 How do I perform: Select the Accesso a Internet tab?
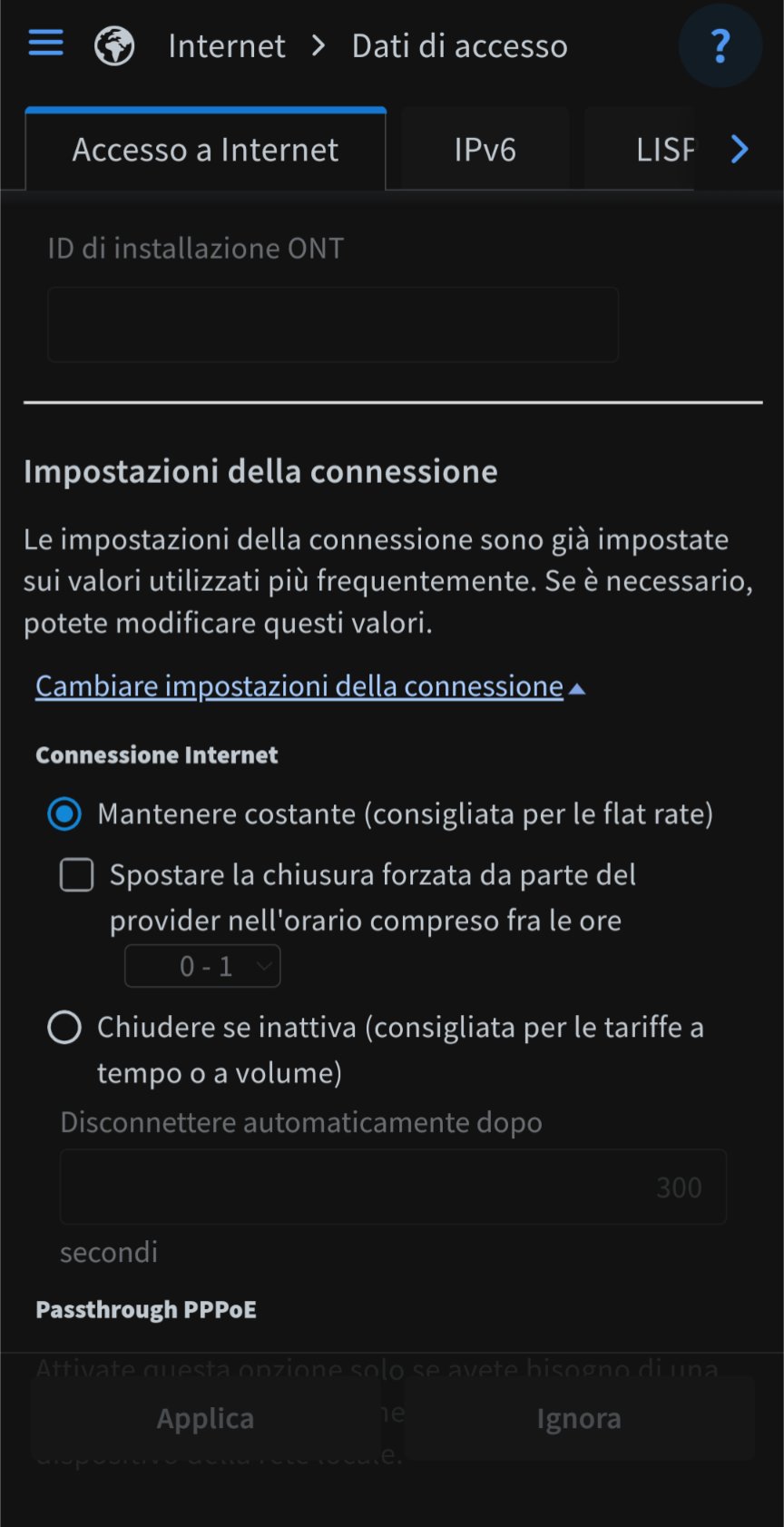(206, 150)
